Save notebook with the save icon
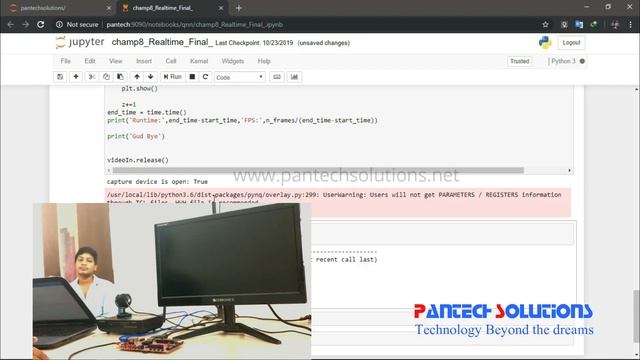The width and height of the screenshot is (640, 360). point(60,77)
